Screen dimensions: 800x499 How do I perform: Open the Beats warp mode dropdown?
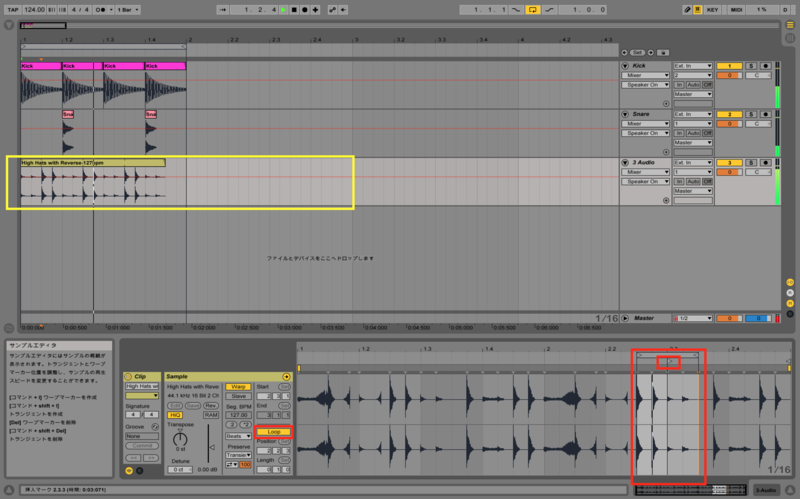238,436
